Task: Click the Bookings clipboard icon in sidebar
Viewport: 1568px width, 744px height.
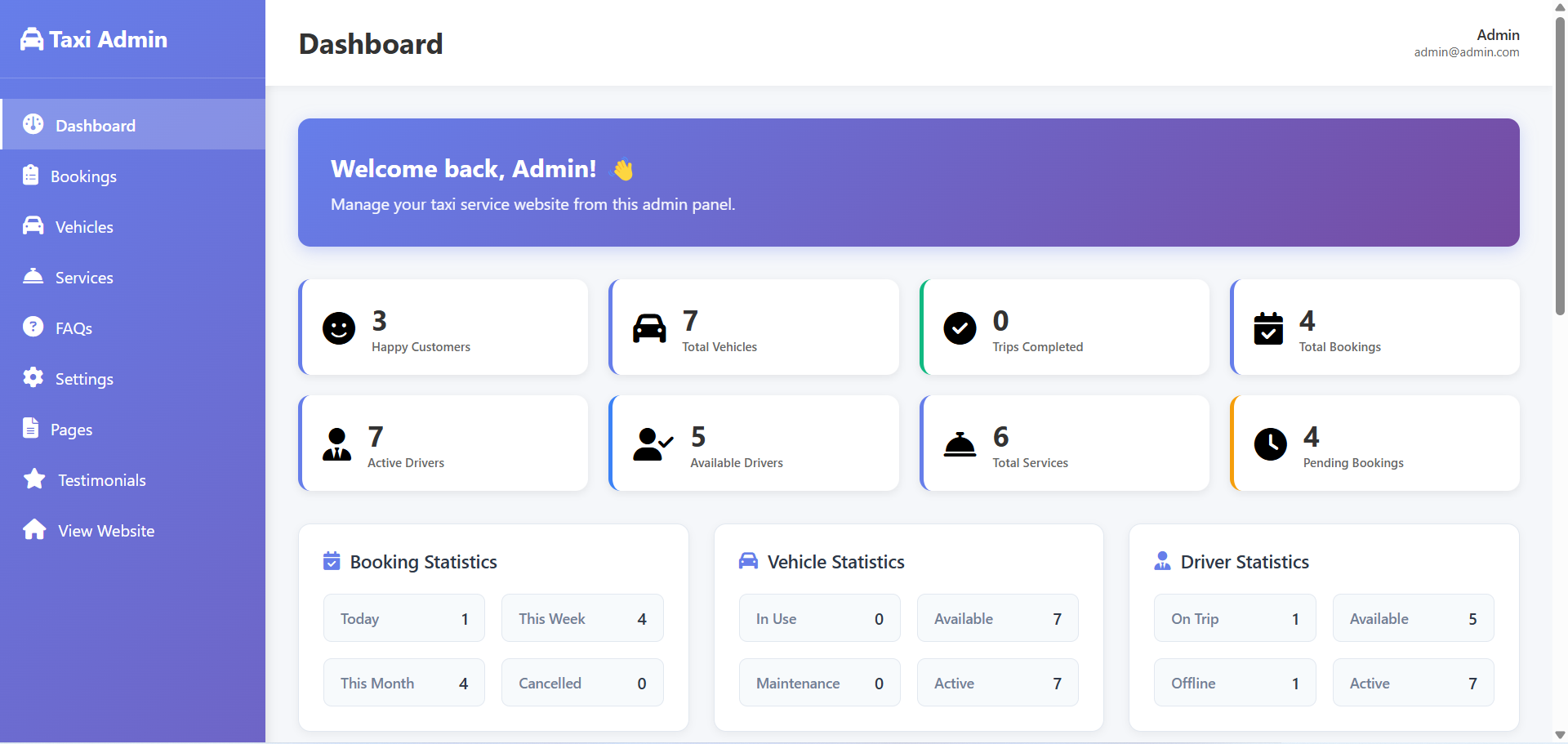Action: pos(31,175)
